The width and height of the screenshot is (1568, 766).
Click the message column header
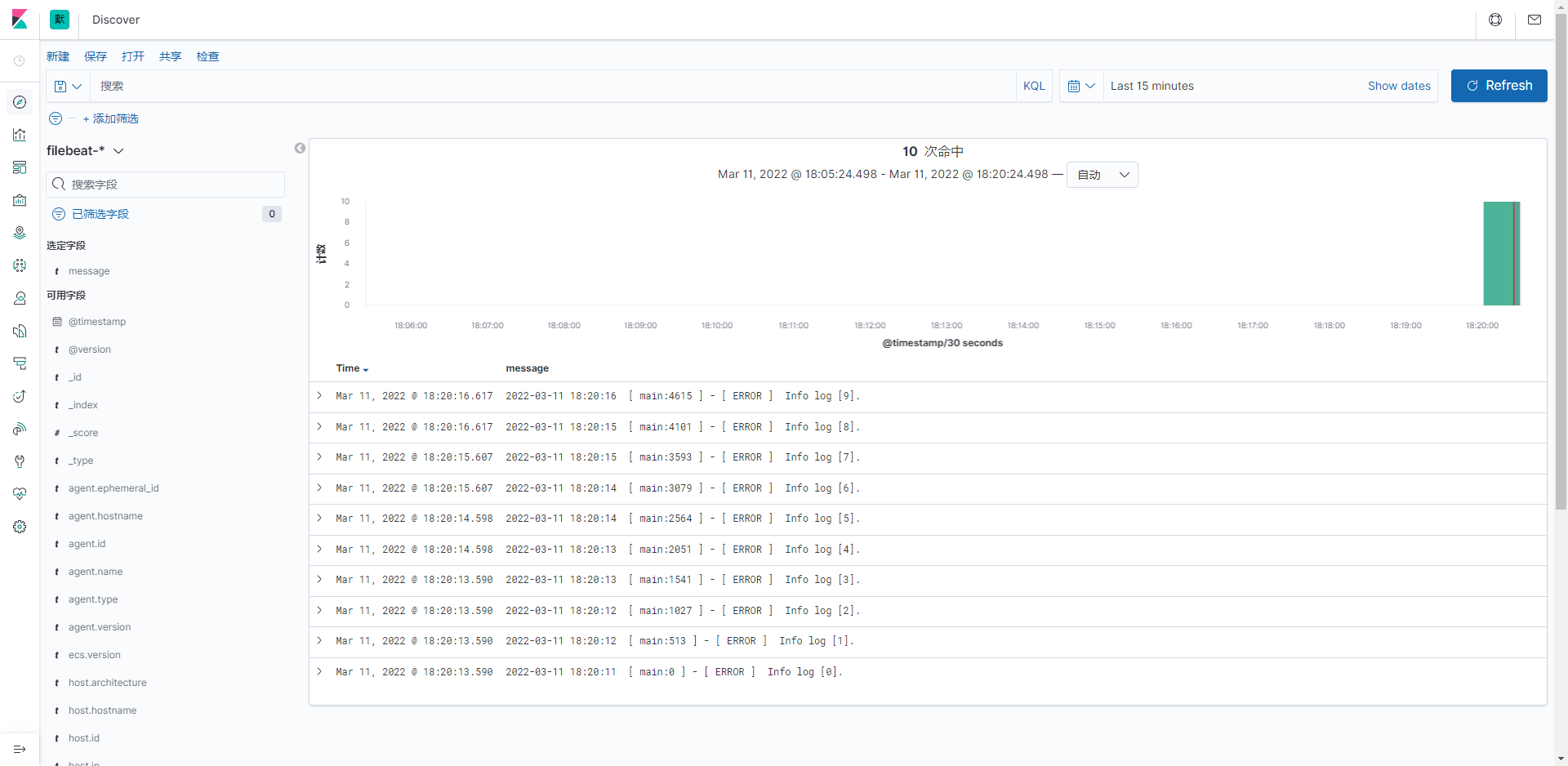527,368
